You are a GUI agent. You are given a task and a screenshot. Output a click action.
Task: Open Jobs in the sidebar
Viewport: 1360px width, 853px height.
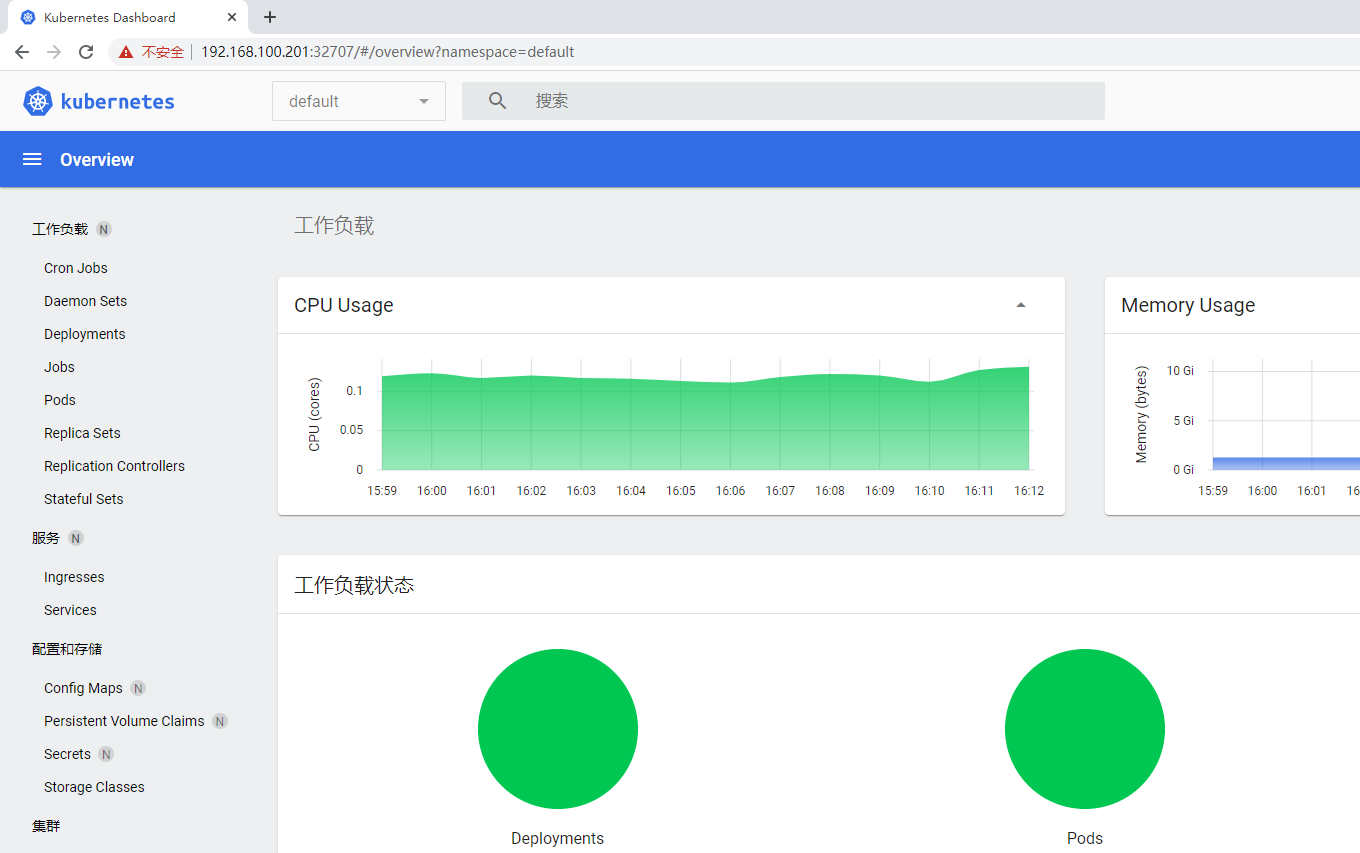(x=59, y=367)
